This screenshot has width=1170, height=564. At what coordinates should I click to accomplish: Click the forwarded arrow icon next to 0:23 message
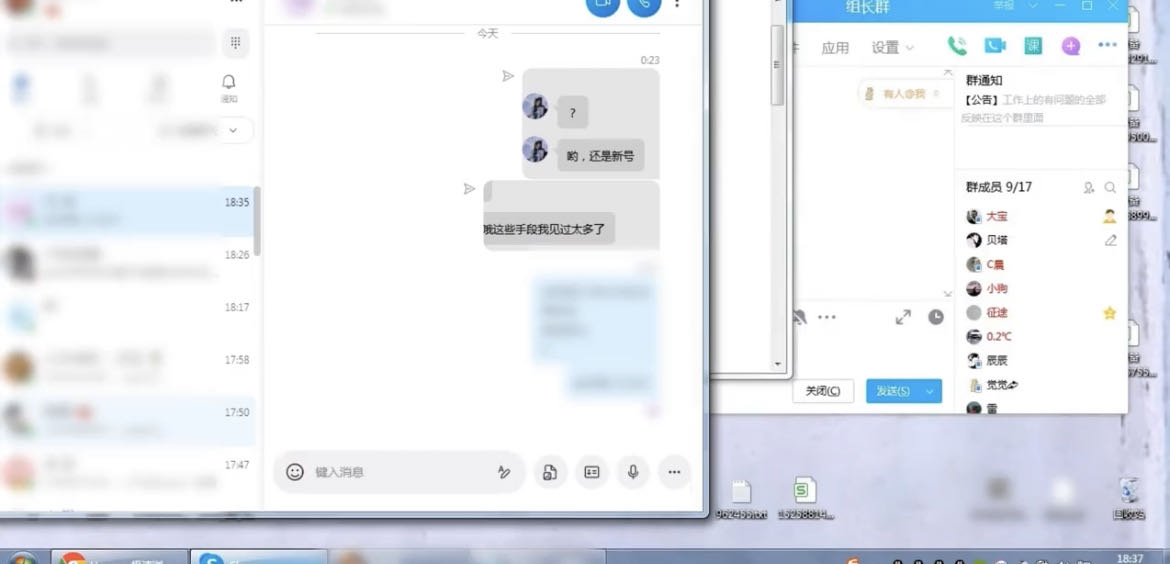click(507, 76)
